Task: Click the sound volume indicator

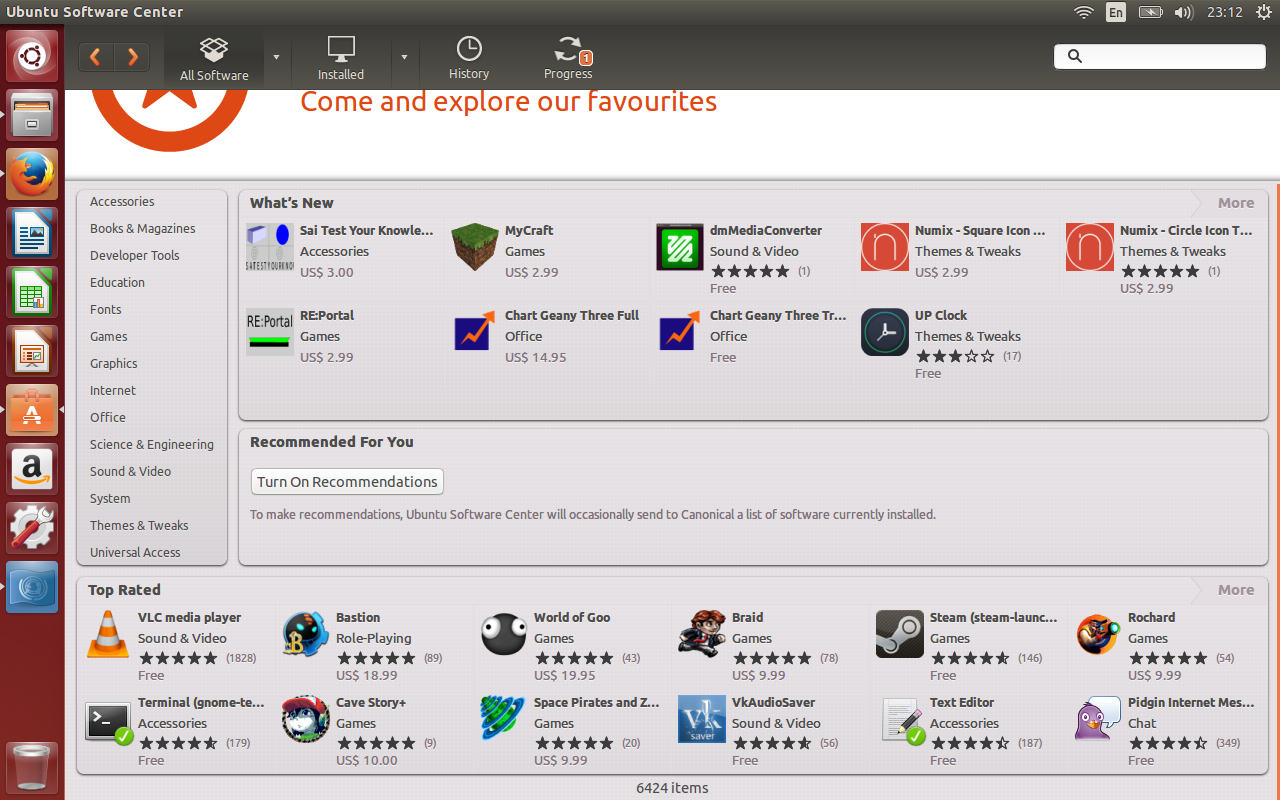Action: [x=1183, y=12]
